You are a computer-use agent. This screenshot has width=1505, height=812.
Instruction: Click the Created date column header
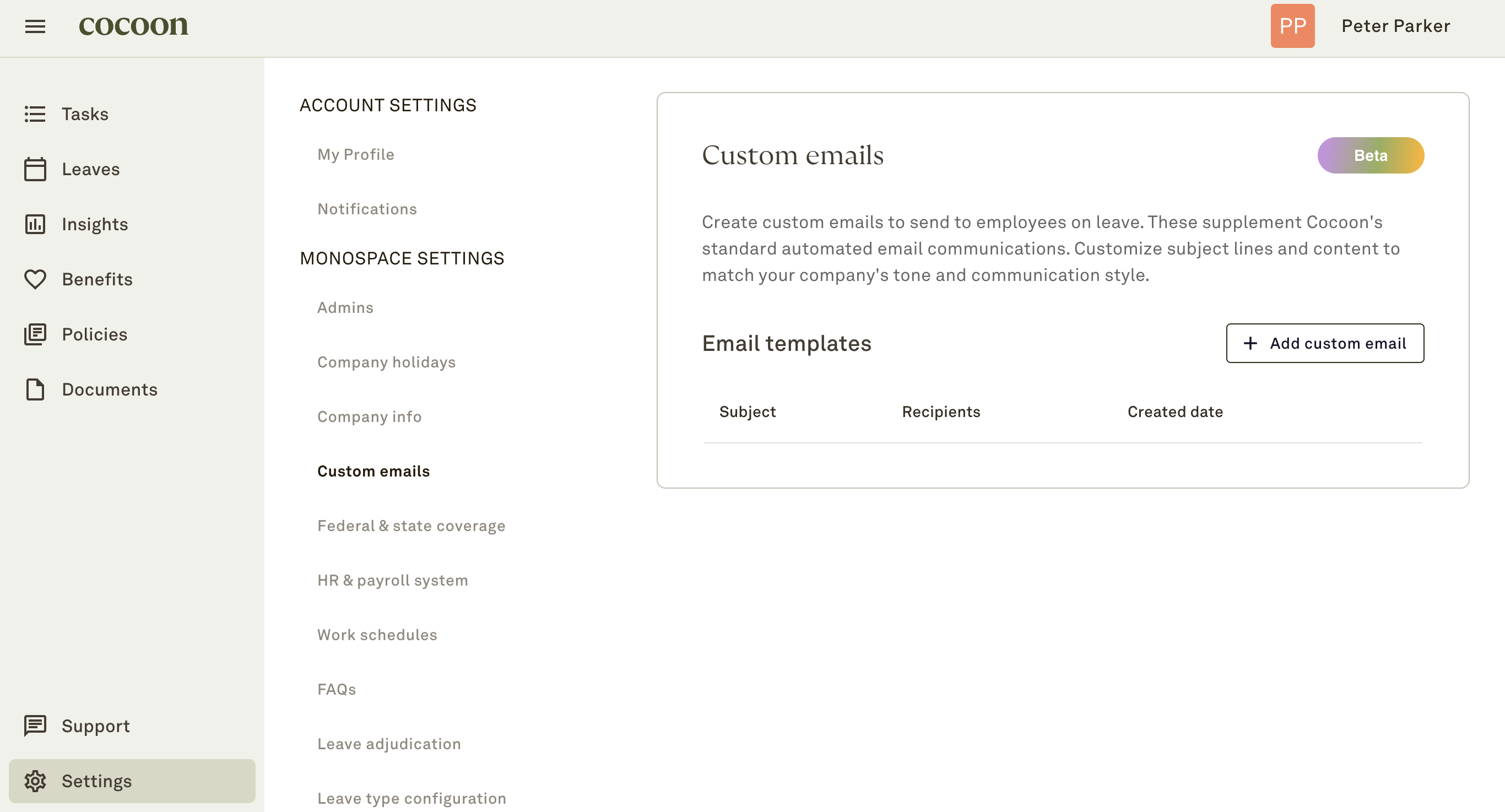(x=1175, y=412)
